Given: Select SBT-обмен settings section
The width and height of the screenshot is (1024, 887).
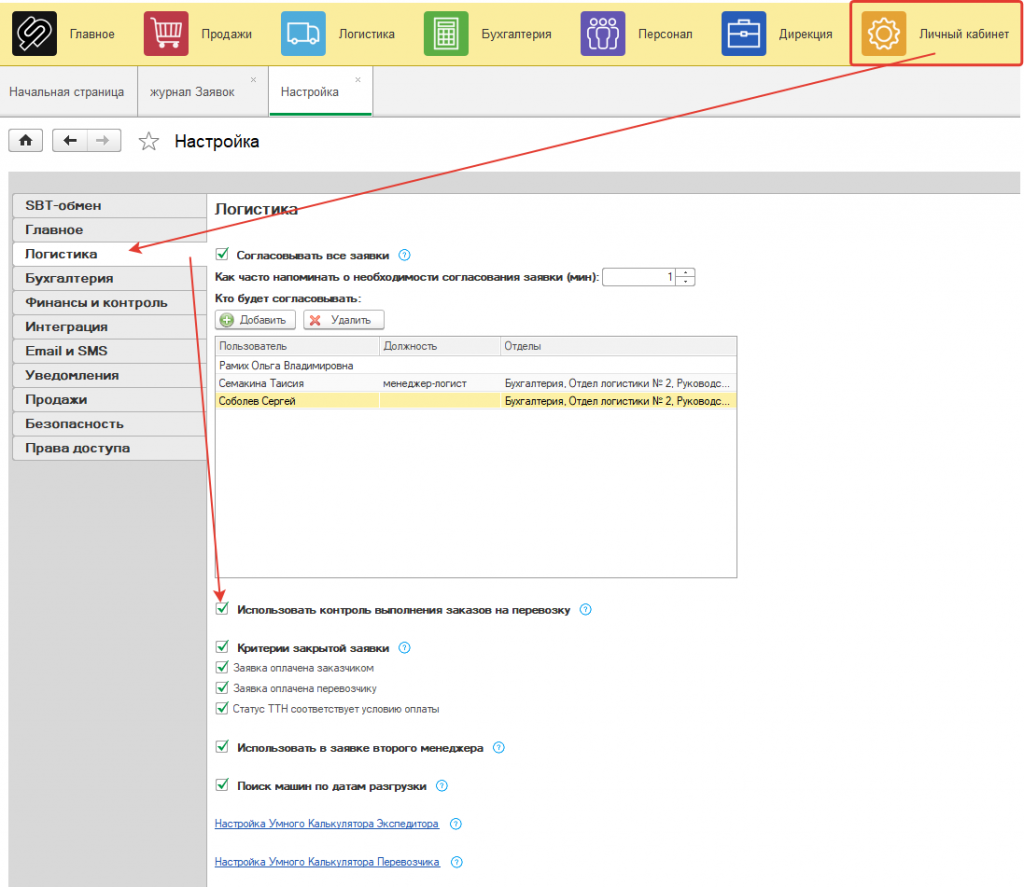Looking at the screenshot, I should click(110, 205).
